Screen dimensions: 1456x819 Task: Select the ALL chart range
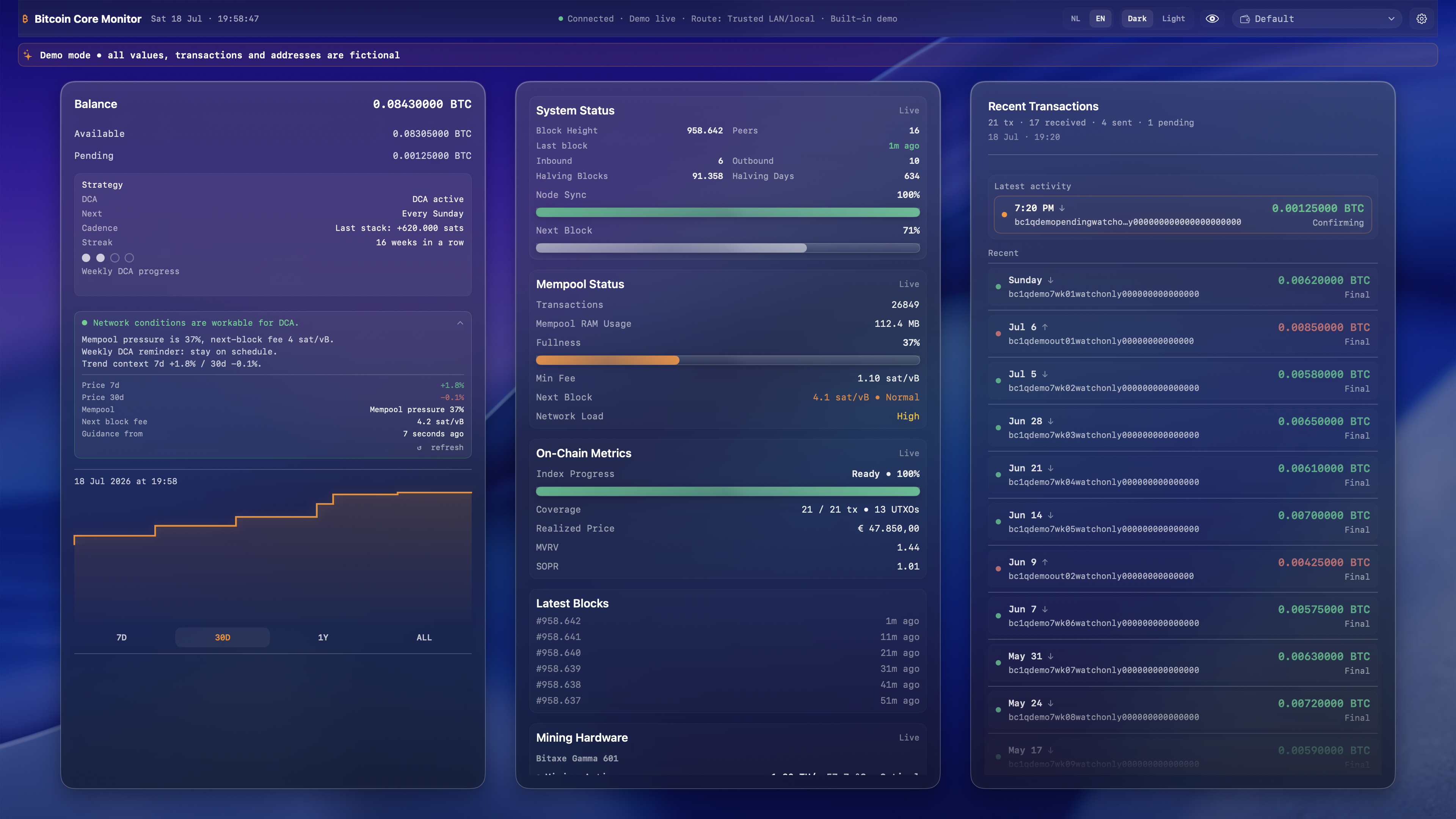(x=424, y=637)
